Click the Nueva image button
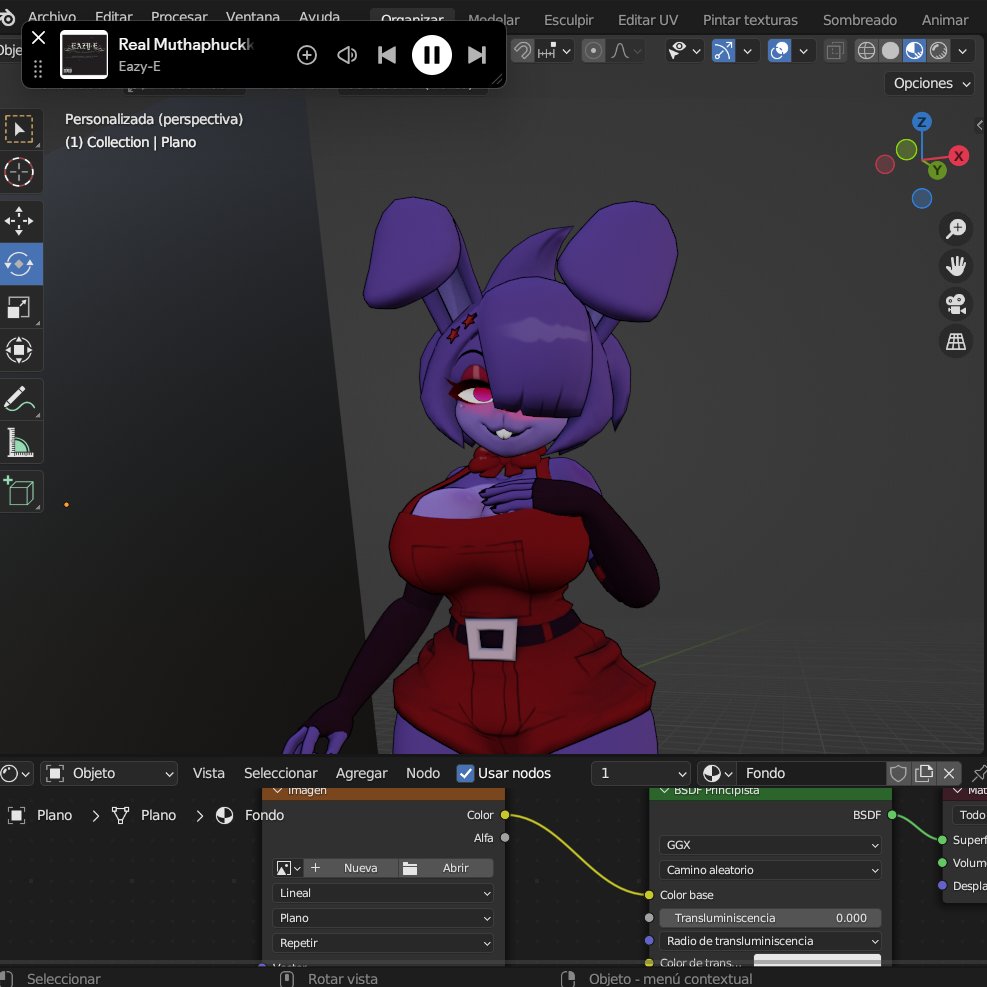The width and height of the screenshot is (987, 987). pyautogui.click(x=351, y=868)
